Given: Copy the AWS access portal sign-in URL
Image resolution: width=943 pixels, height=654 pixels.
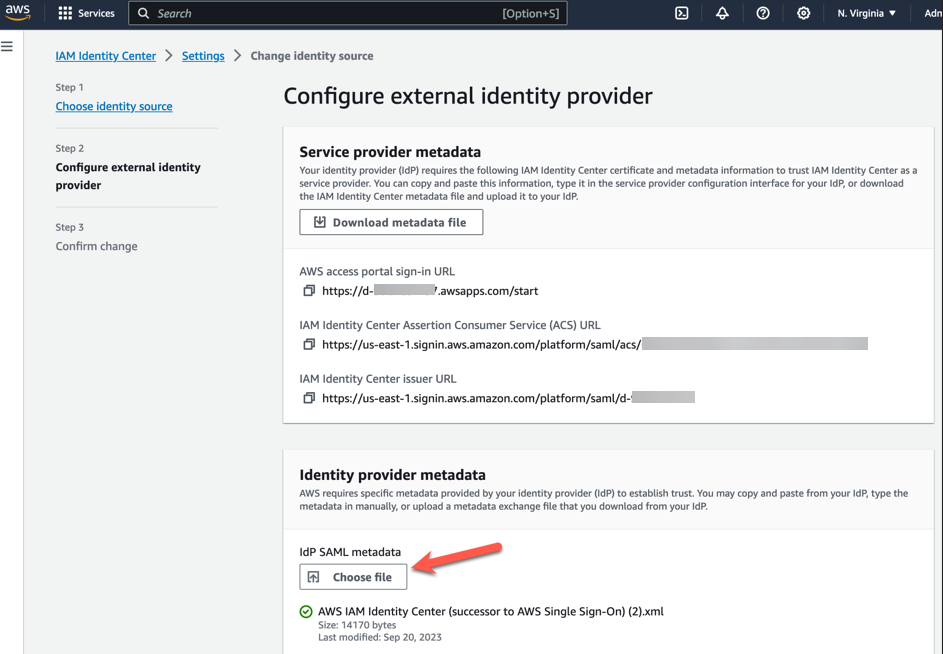Looking at the screenshot, I should (308, 291).
